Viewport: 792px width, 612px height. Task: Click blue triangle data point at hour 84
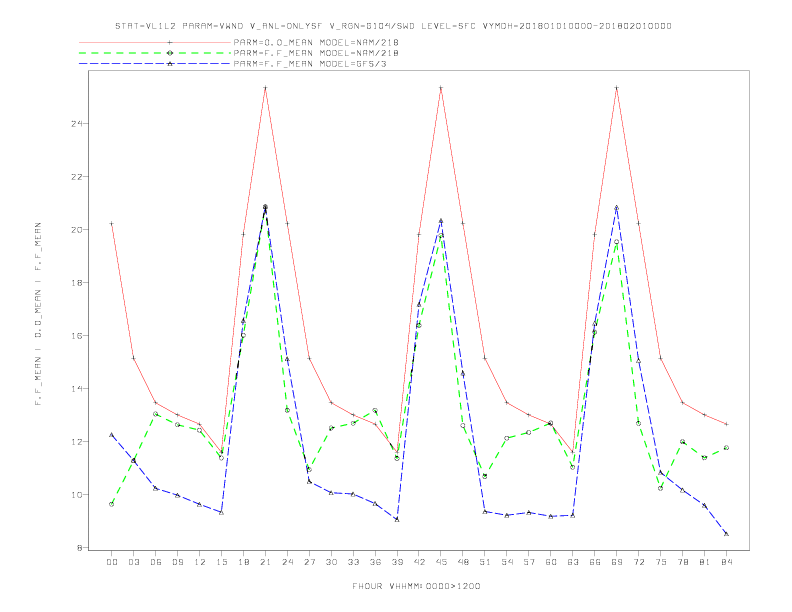(x=726, y=534)
